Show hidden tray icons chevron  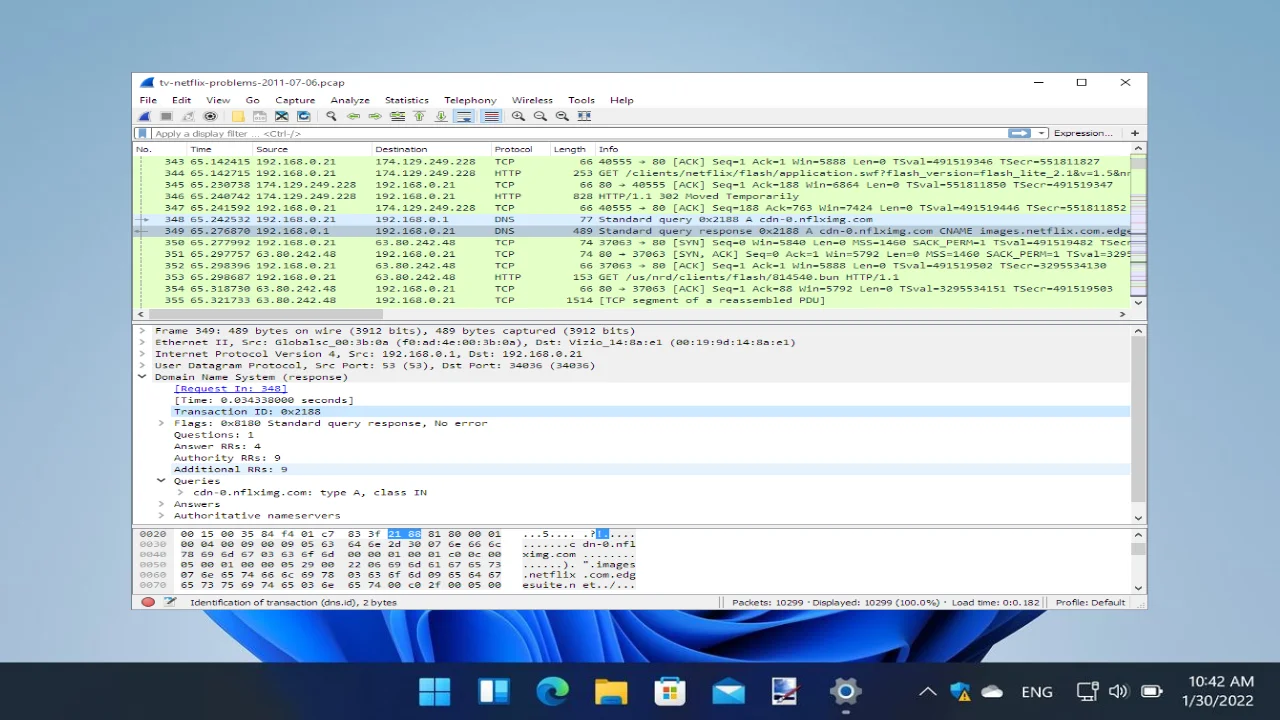click(x=928, y=691)
